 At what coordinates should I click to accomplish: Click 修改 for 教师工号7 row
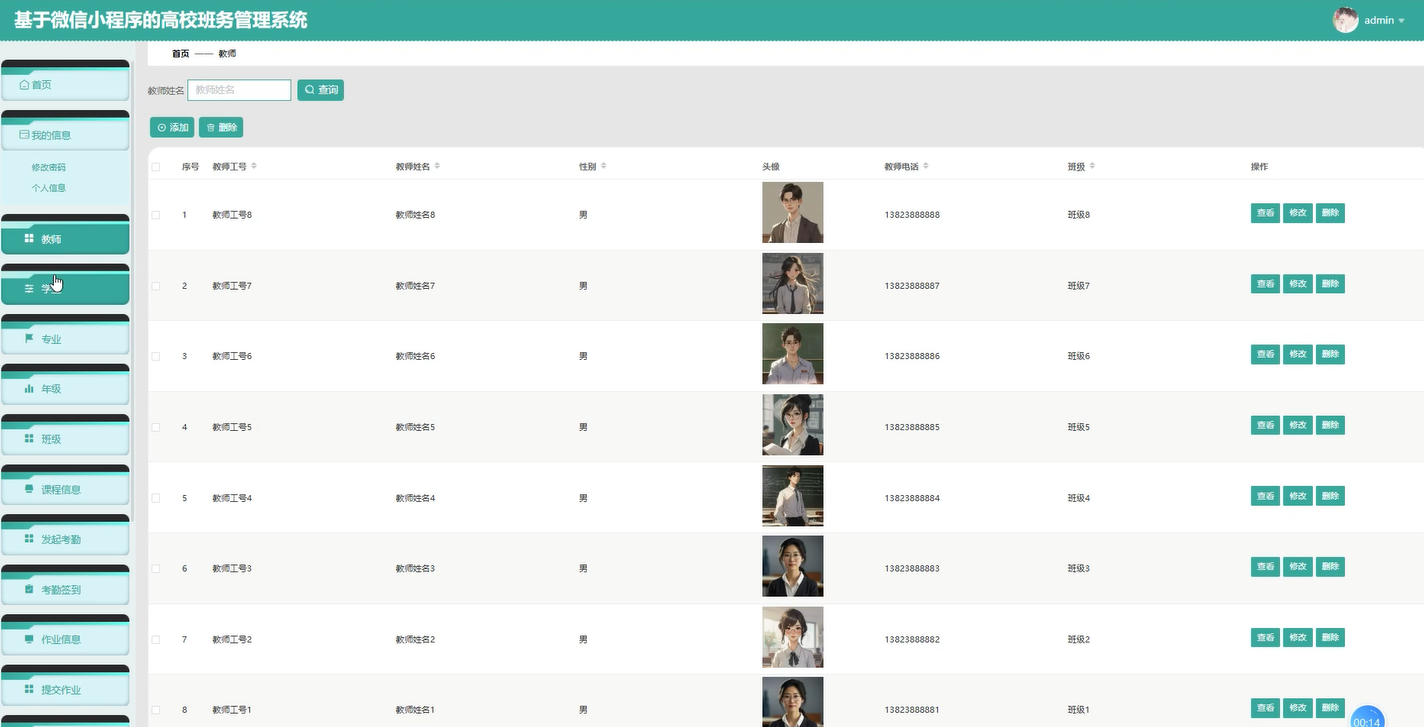1298,284
